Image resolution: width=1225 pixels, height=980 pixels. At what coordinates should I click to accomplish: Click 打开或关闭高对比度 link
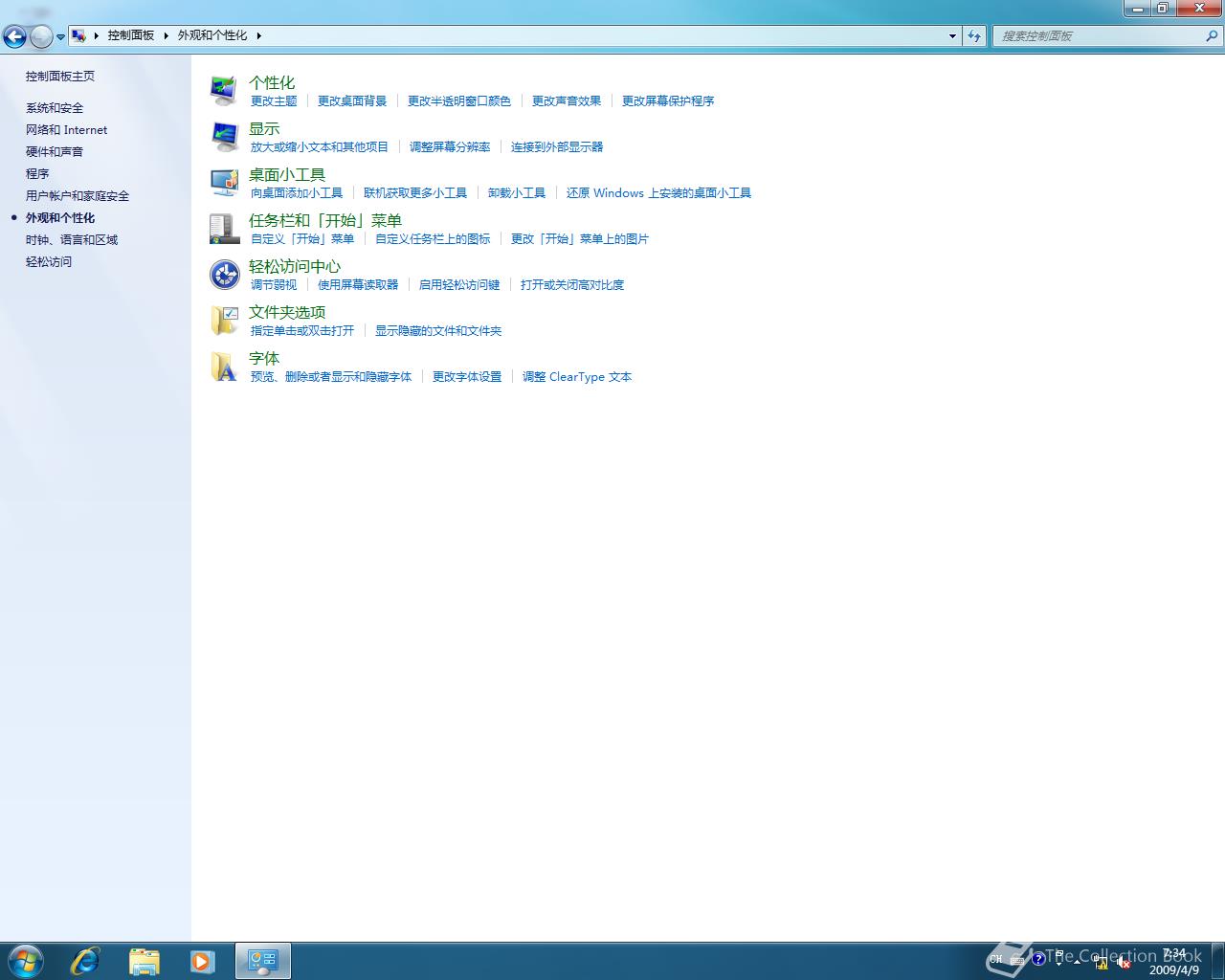(572, 285)
